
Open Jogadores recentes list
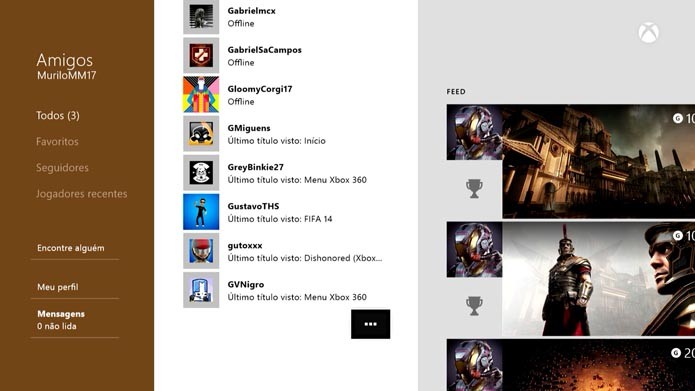[82, 194]
